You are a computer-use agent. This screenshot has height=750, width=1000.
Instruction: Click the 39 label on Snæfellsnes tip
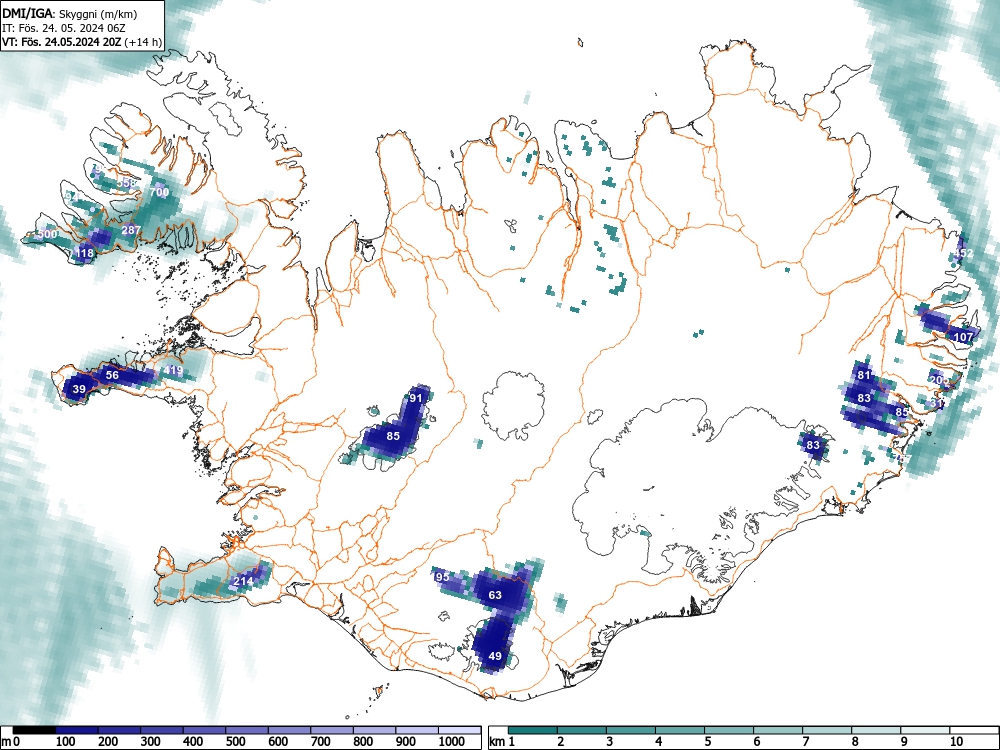point(79,389)
